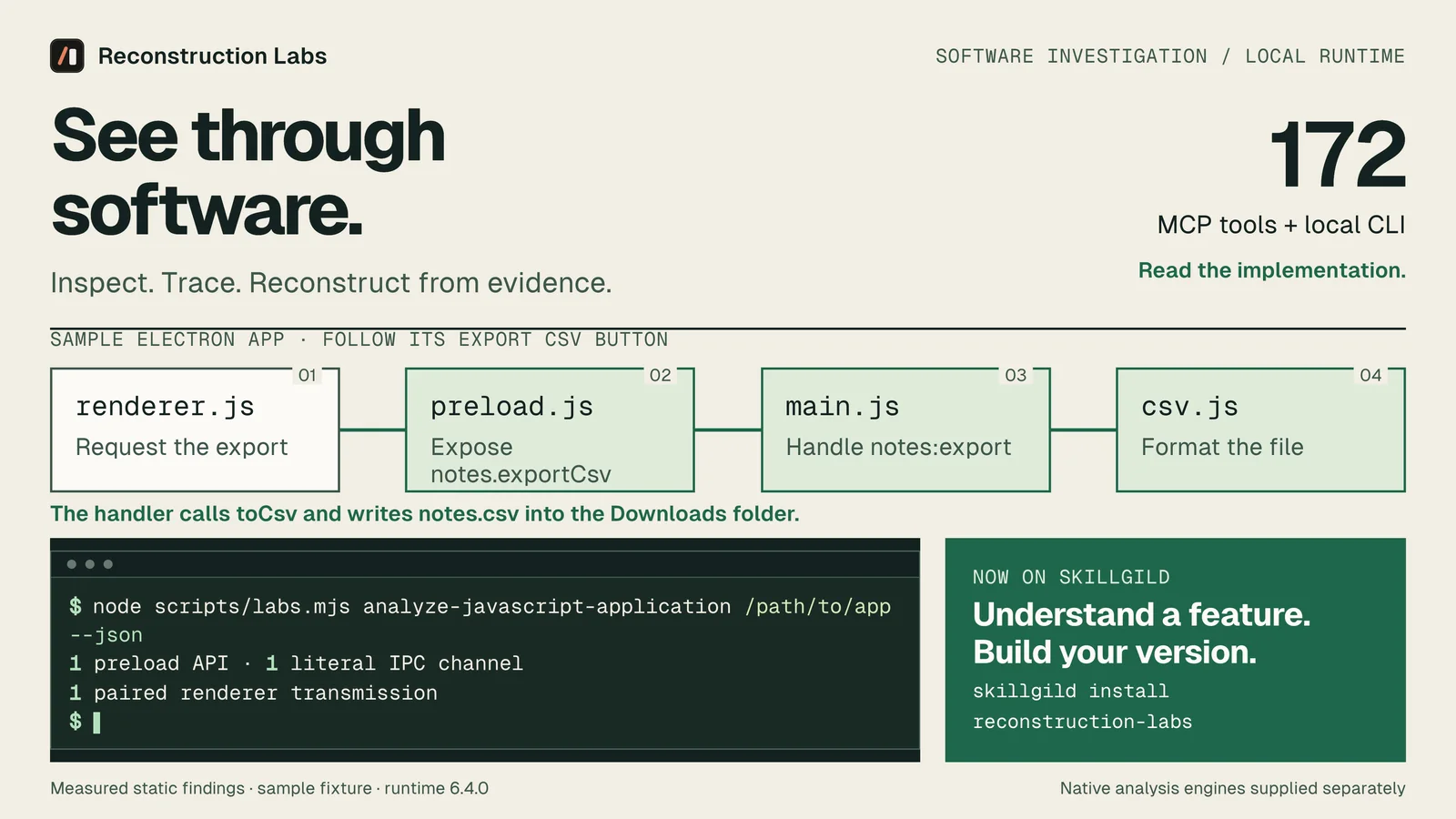Click the 'NOW ON SKILLGILD' label
The height and width of the screenshot is (819, 1456).
1071,577
